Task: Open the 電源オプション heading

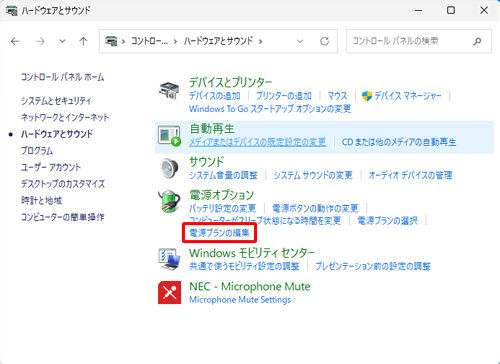Action: point(222,195)
